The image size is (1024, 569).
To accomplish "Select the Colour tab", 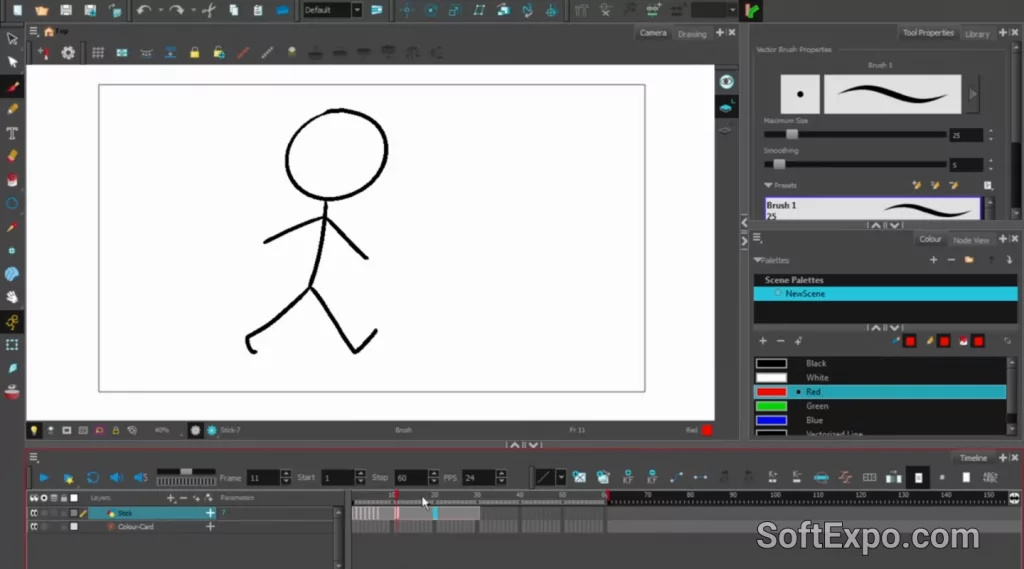I will (x=930, y=239).
